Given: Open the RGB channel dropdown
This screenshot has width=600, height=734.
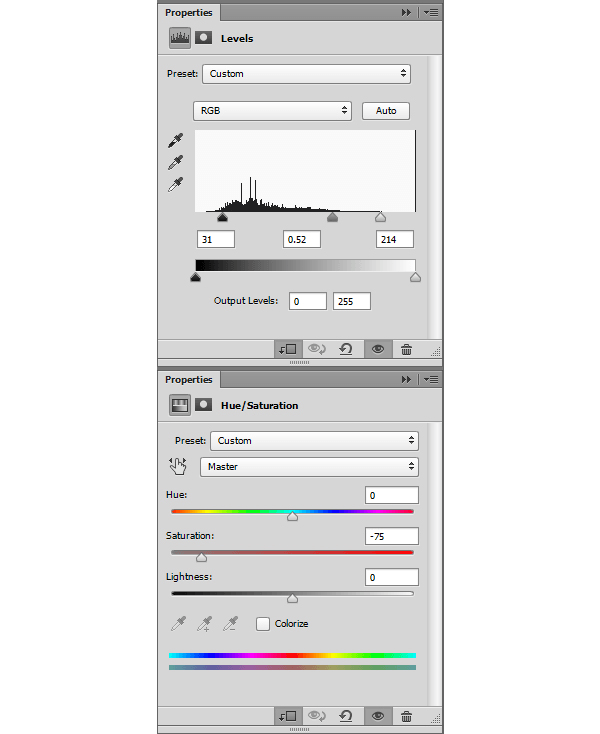Looking at the screenshot, I should coord(272,111).
